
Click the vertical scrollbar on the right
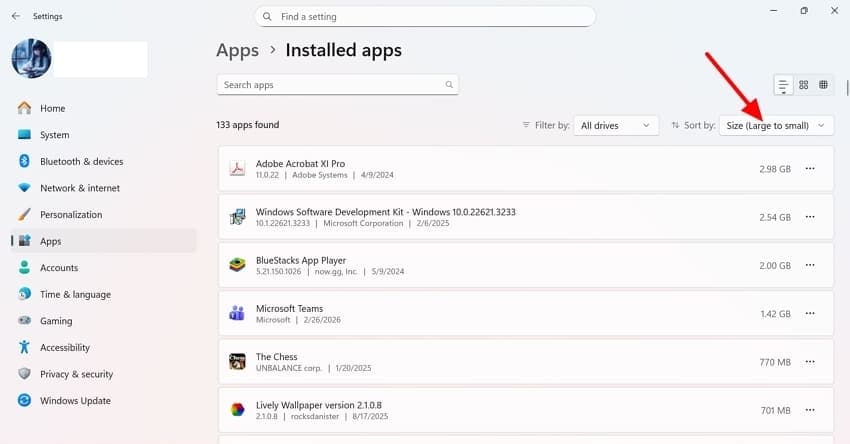[847, 88]
